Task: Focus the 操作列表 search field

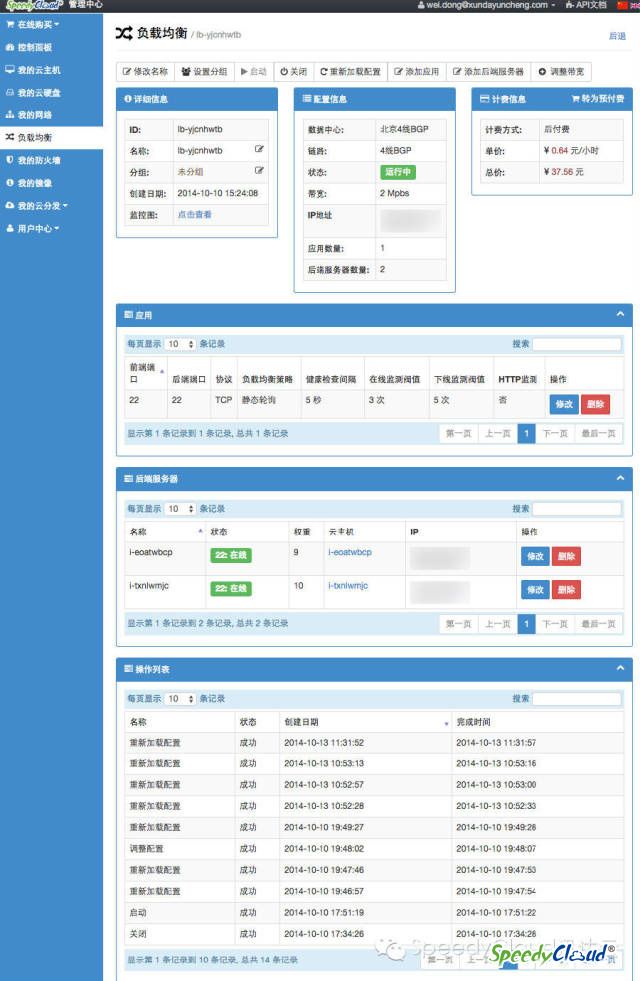Action: click(x=577, y=699)
